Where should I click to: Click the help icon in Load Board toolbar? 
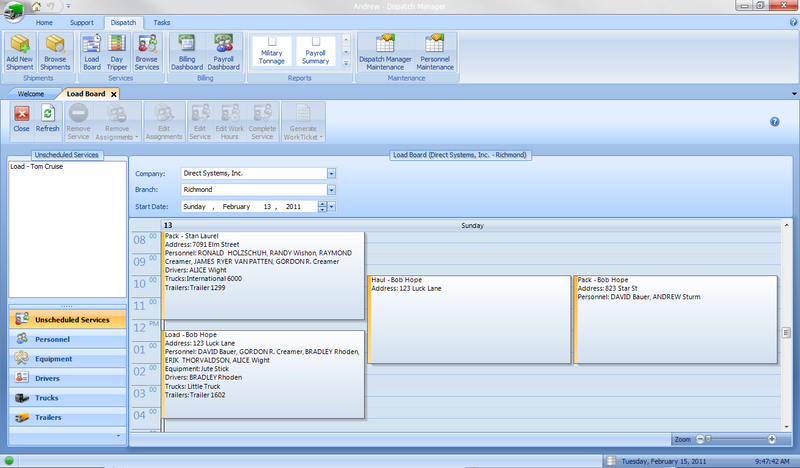click(x=774, y=121)
